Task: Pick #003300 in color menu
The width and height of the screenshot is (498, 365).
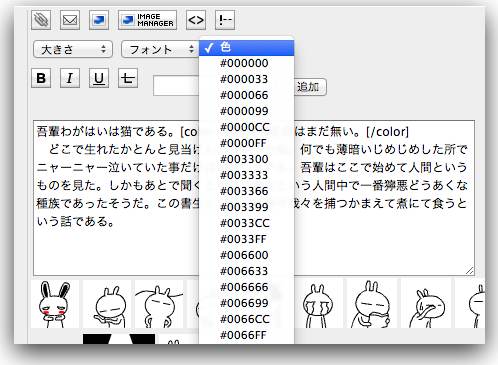Action: [247, 159]
